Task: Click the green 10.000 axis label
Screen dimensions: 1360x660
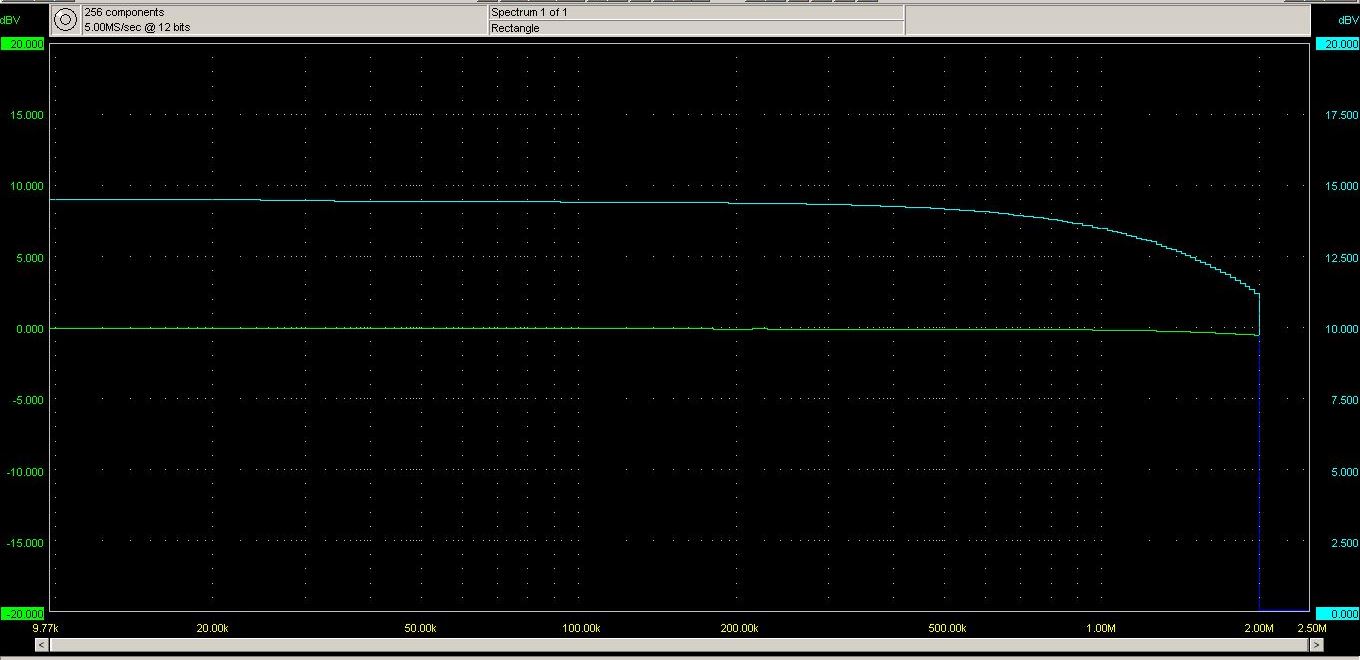Action: pyautogui.click(x=27, y=186)
